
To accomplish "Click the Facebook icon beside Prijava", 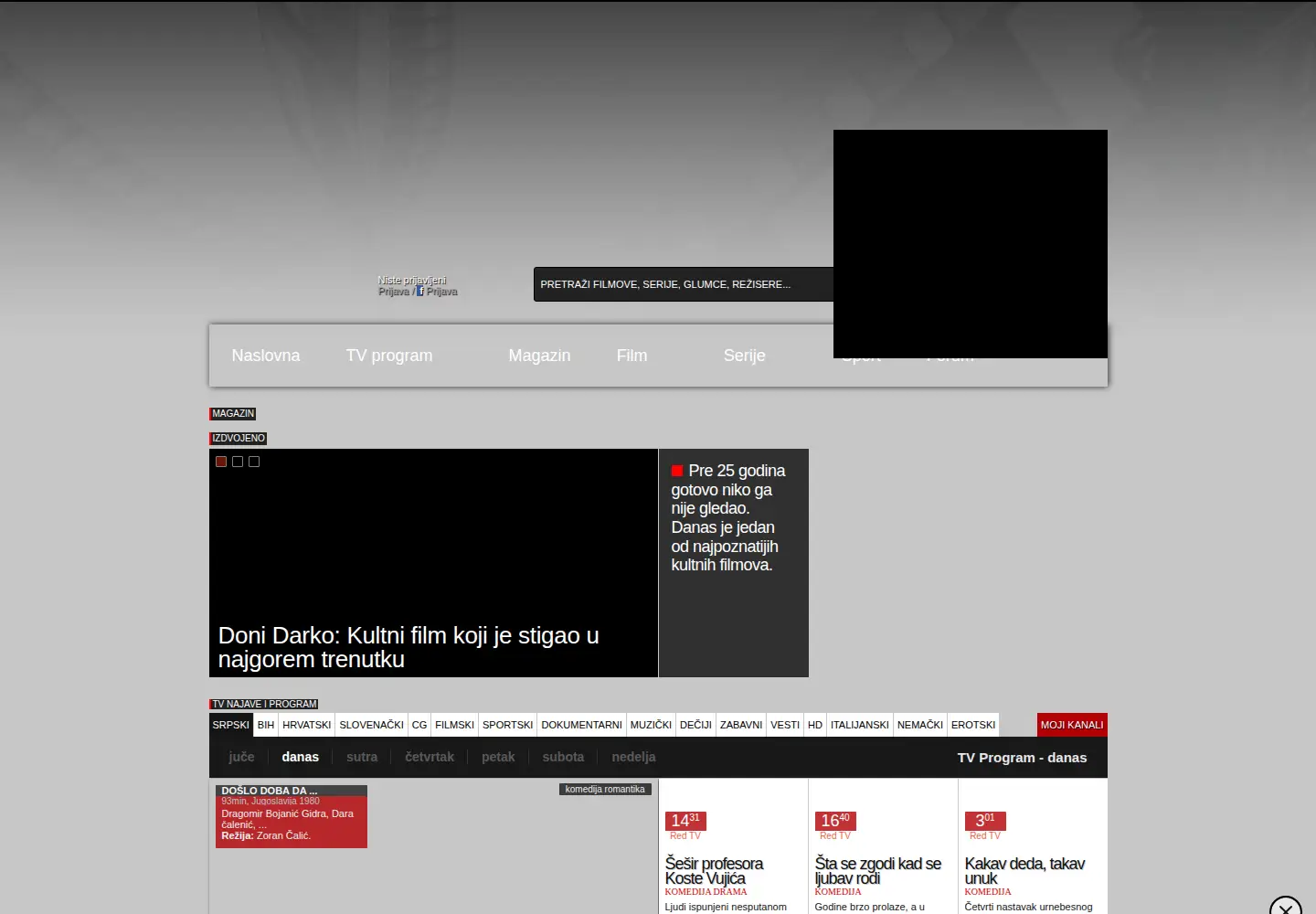I will [x=420, y=292].
